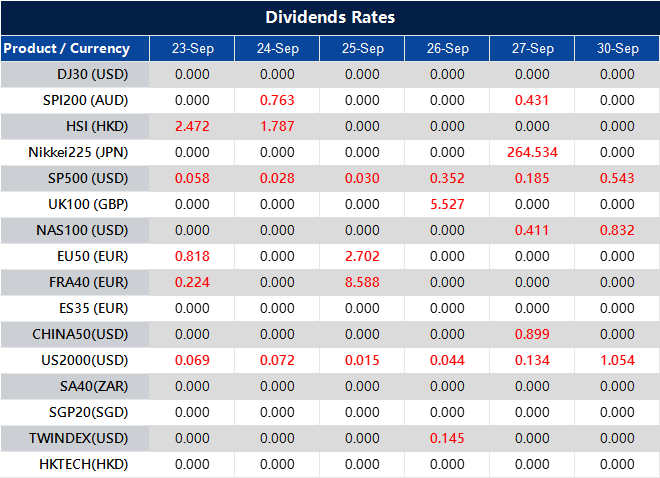Select the 0.543 SP500 dividend cell
Image resolution: width=660 pixels, height=478 pixels.
click(617, 178)
